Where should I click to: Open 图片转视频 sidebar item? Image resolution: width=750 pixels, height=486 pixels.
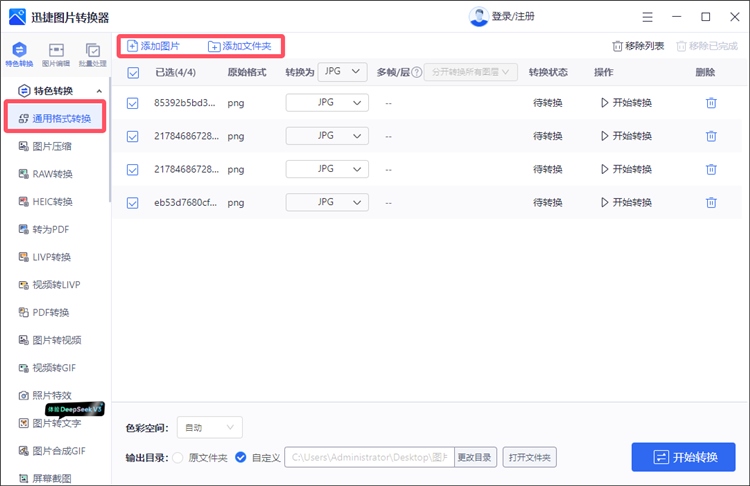50,340
